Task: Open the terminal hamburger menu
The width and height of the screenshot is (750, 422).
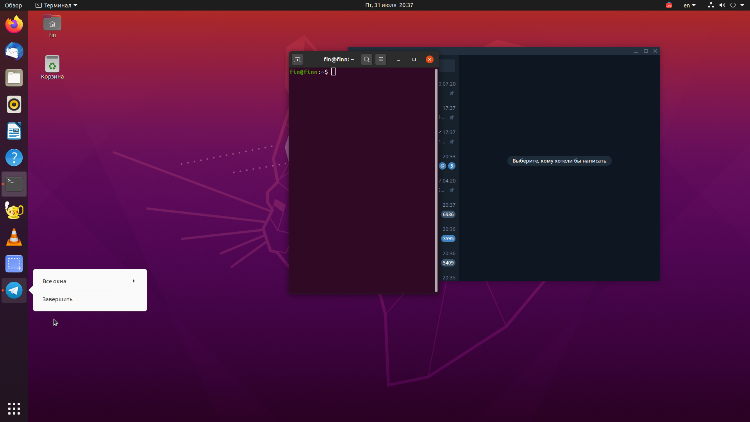Action: coord(380,59)
